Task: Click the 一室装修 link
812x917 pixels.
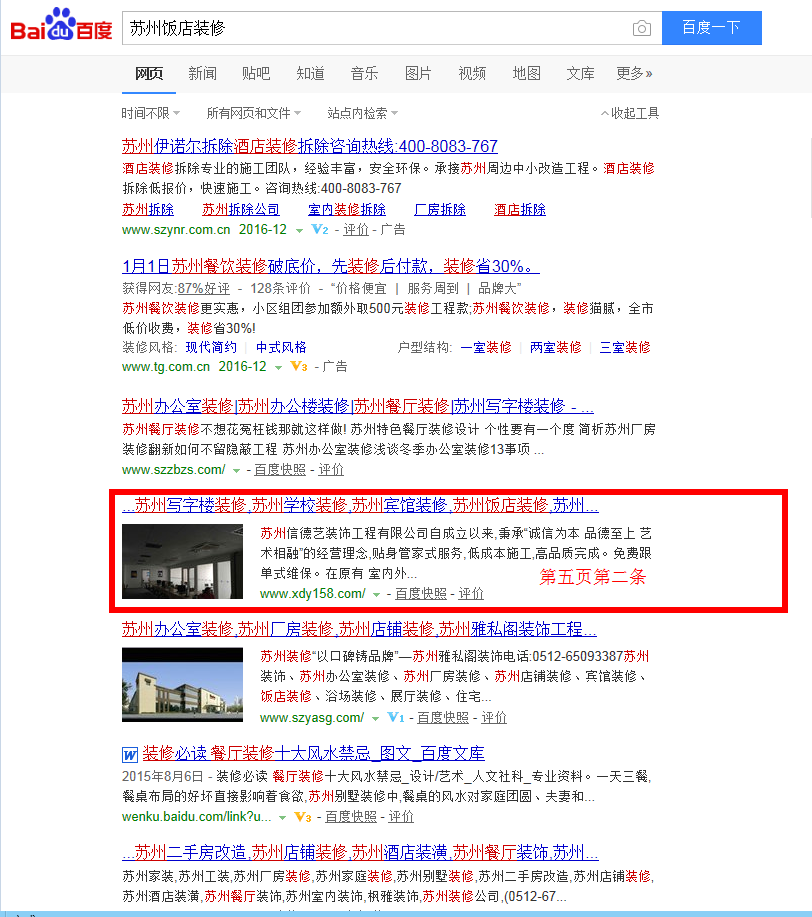Action: pos(486,347)
